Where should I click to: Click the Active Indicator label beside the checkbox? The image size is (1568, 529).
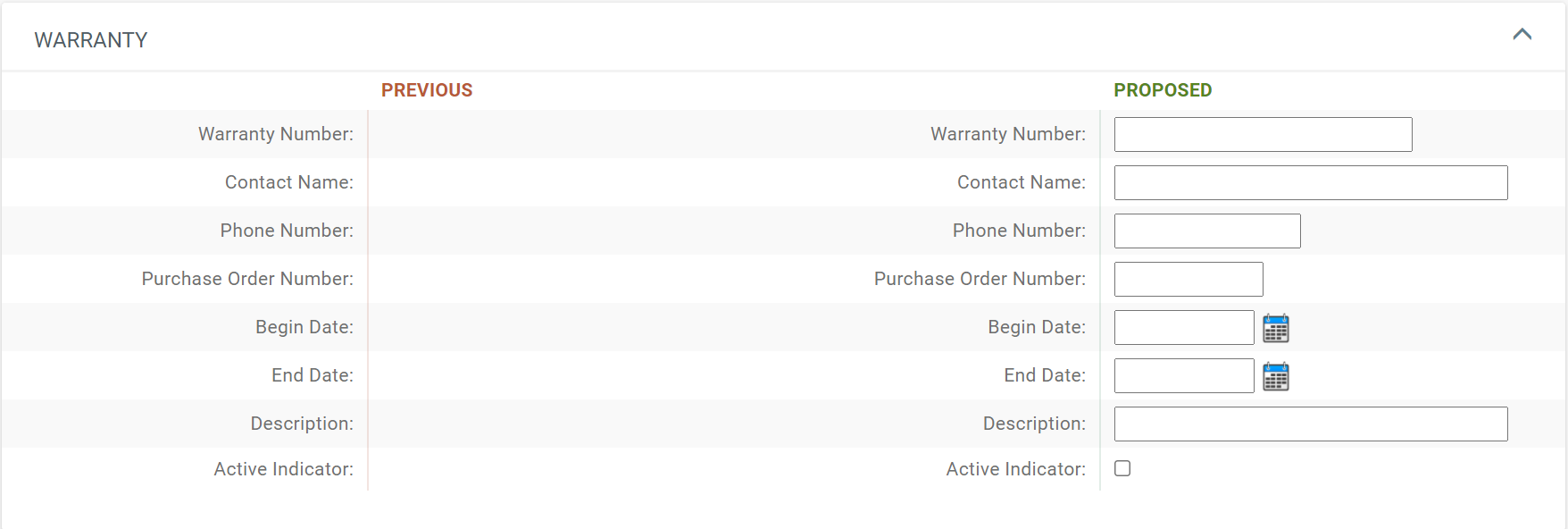(x=1016, y=469)
